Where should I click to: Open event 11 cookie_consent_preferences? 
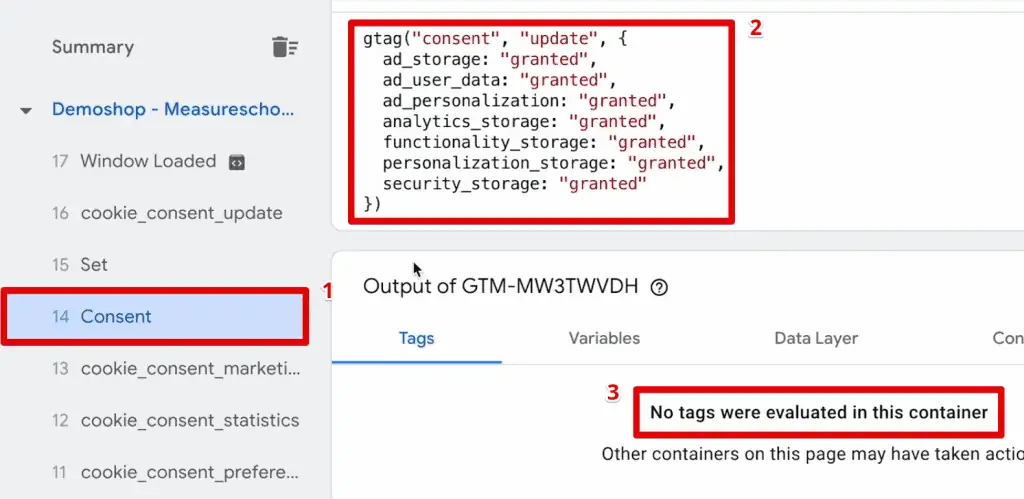(189, 472)
